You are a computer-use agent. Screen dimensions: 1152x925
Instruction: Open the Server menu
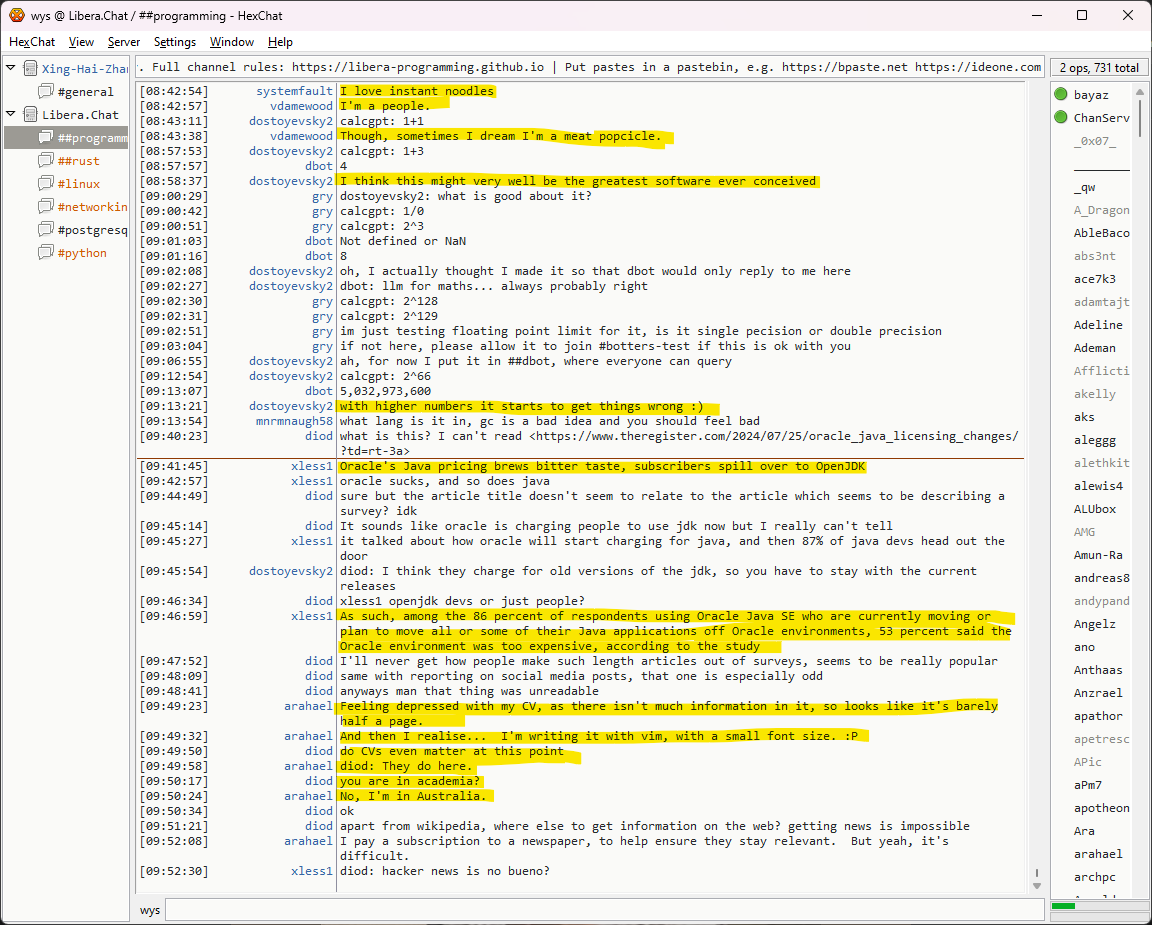click(124, 42)
